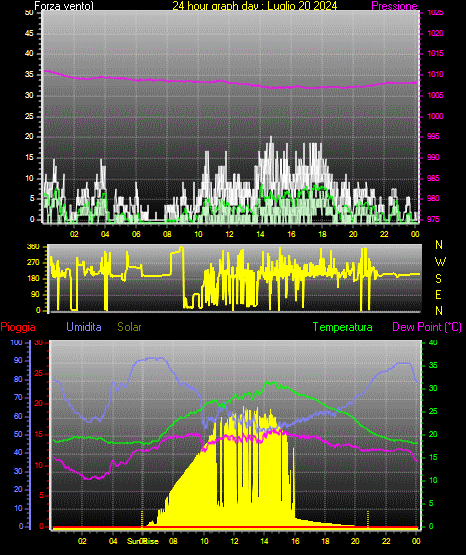The width and height of the screenshot is (466, 555).
Task: Click '995' on the pressure axis
Action: (433, 137)
